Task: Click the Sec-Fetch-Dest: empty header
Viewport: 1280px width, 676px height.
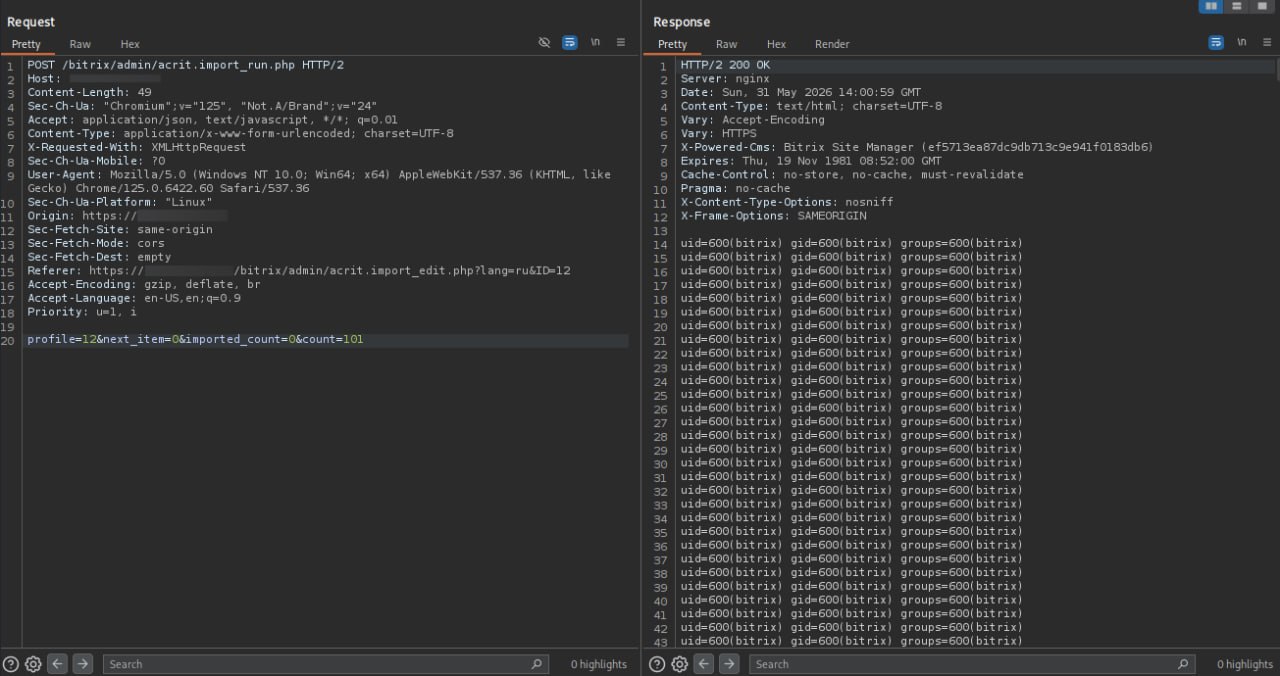Action: (x=99, y=257)
